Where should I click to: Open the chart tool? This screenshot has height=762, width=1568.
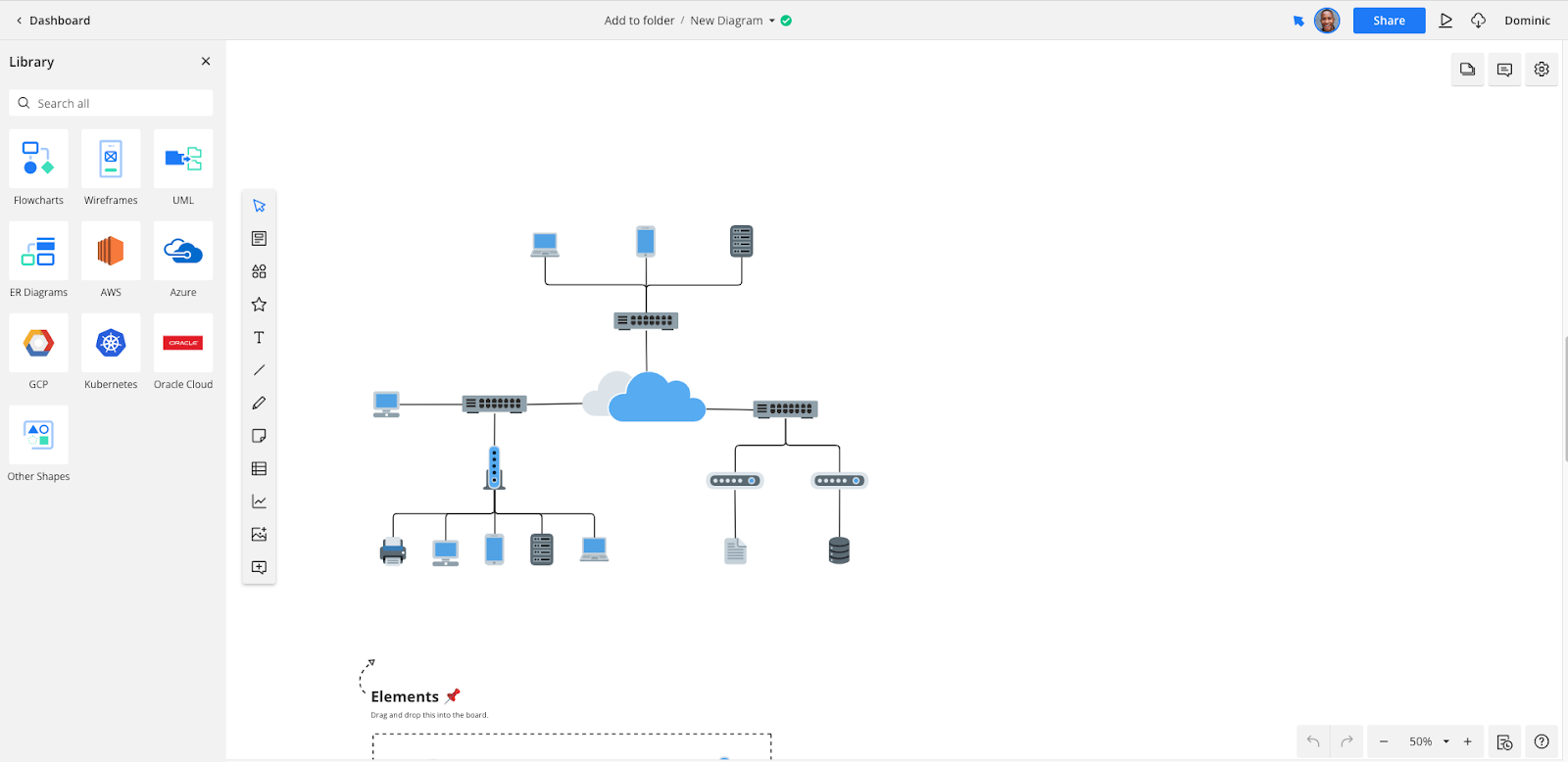[x=259, y=501]
